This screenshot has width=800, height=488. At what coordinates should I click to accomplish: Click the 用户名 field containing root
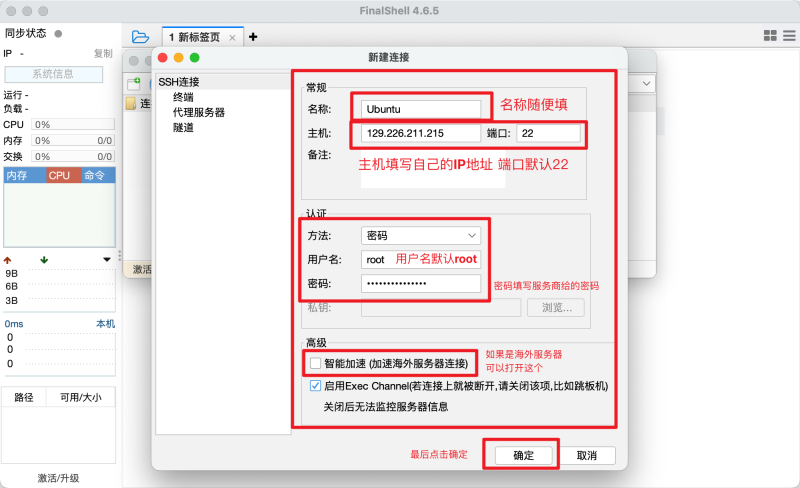(421, 259)
